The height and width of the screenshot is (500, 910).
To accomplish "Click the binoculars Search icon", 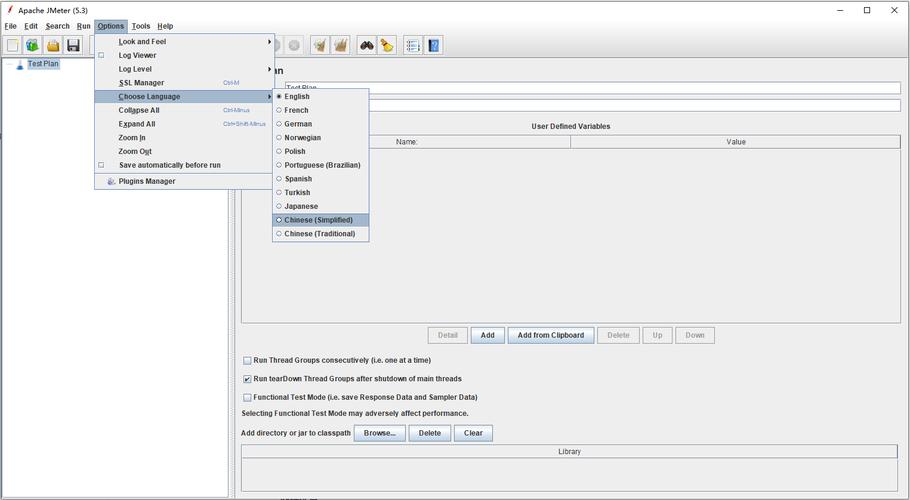I will tap(367, 45).
